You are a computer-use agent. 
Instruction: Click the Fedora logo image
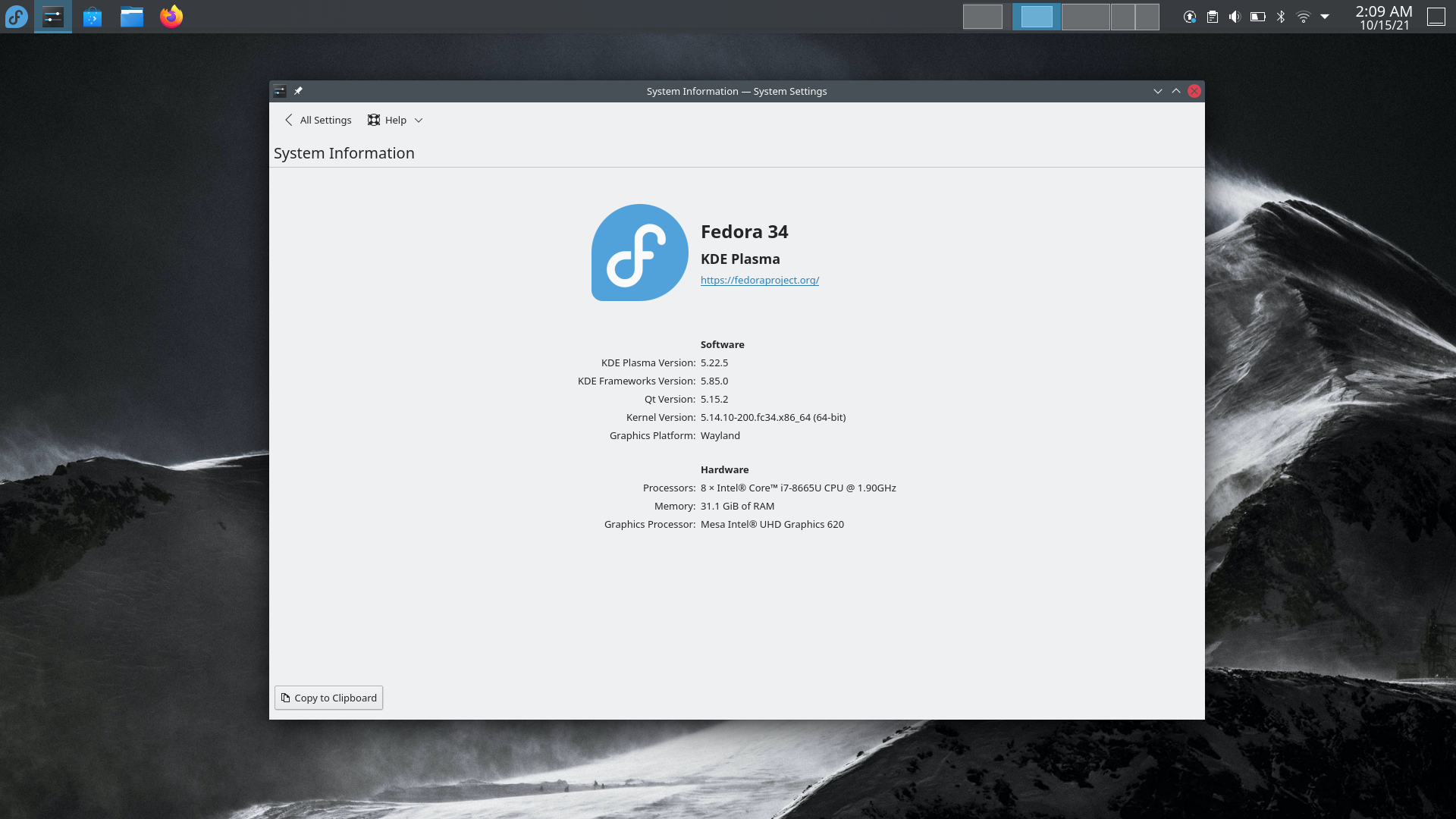point(640,253)
